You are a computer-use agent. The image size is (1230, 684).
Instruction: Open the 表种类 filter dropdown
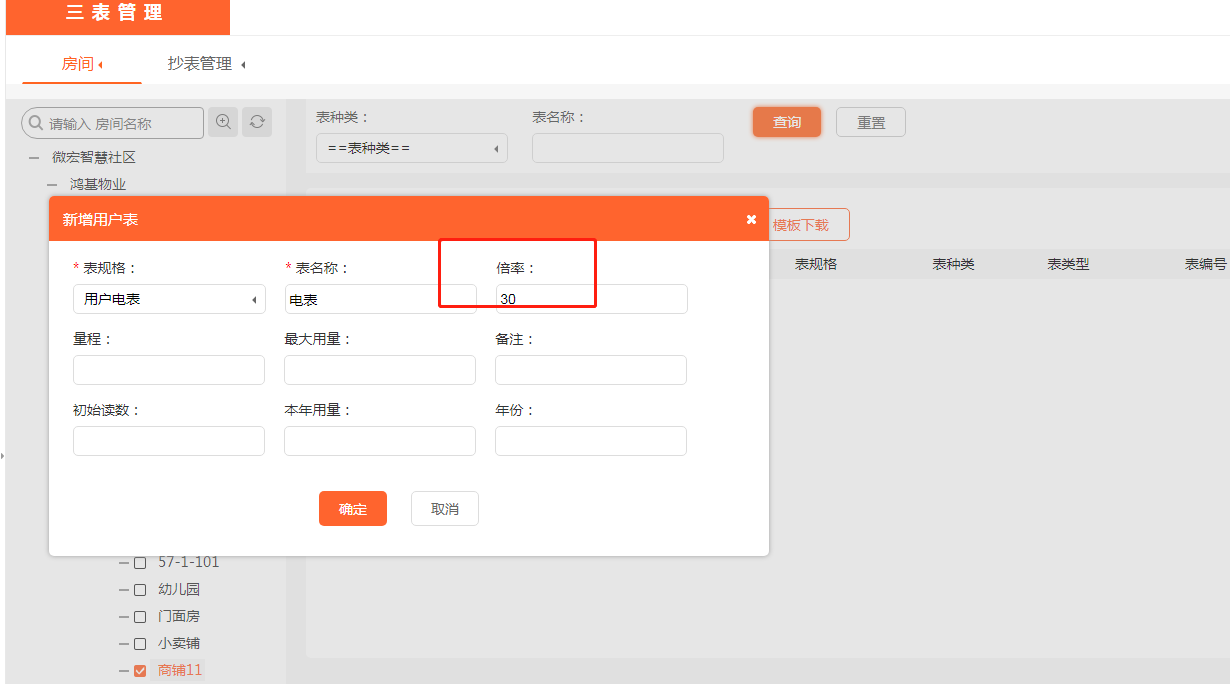pos(411,148)
